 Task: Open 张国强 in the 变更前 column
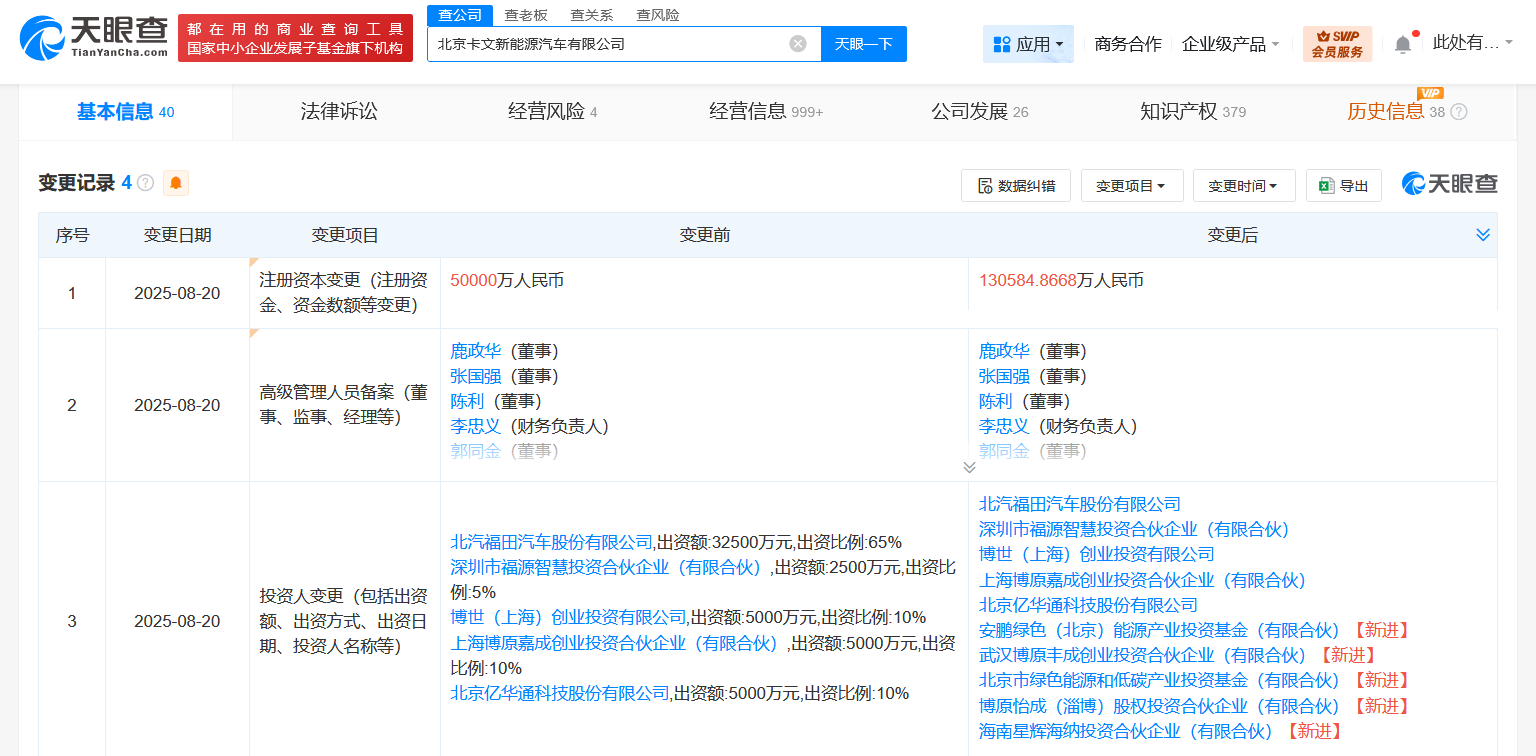(x=476, y=376)
